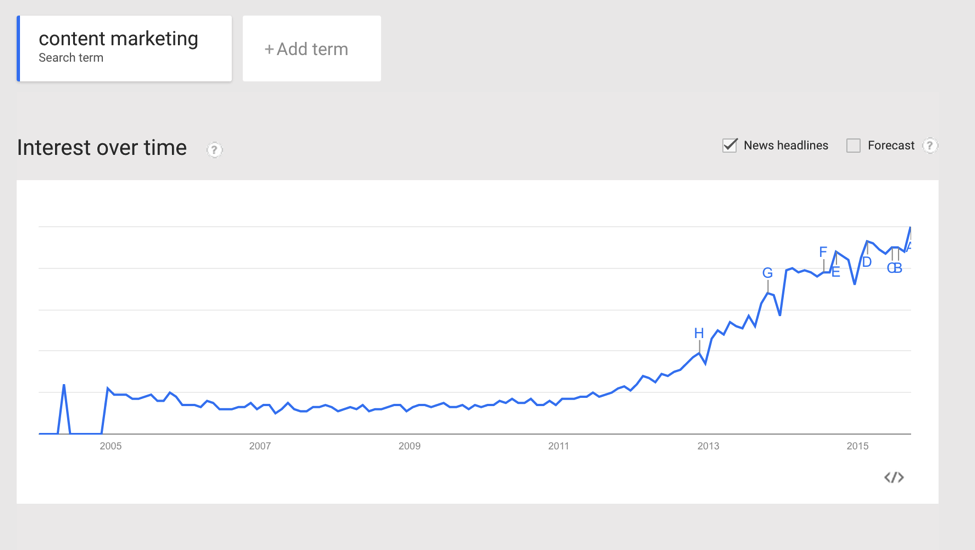Viewport: 975px width, 550px height.
Task: Toggle the News headlines checkbox
Action: (x=730, y=146)
